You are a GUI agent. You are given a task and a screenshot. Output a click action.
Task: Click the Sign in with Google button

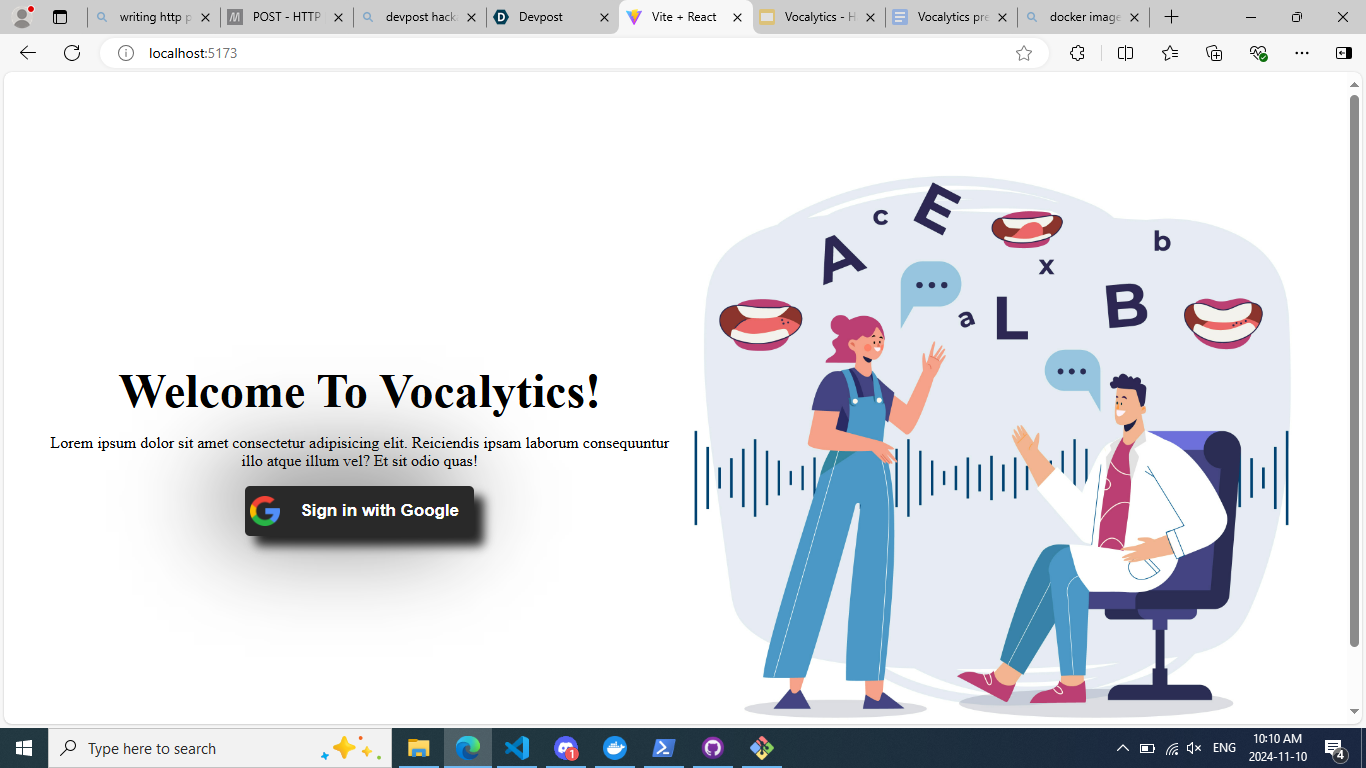tap(359, 511)
